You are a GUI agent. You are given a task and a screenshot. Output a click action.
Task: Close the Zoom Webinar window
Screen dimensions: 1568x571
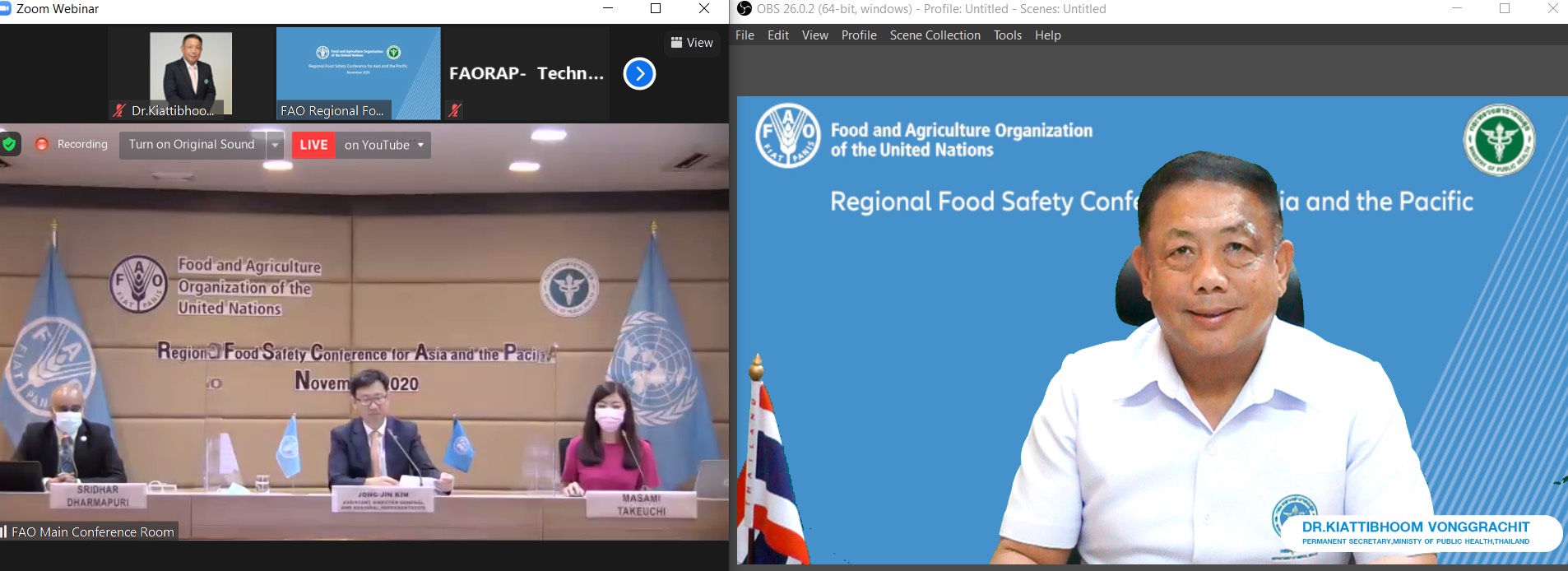704,9
